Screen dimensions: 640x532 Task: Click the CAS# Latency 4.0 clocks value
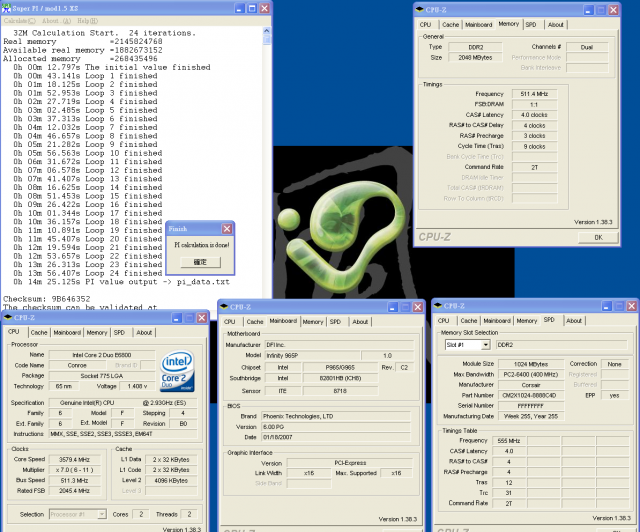pos(534,115)
